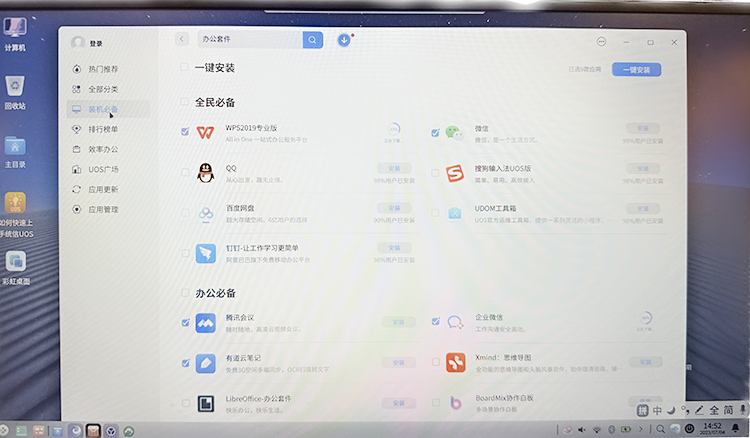
Task: Click 安装 button for 腾讯会议
Action: 398,322
